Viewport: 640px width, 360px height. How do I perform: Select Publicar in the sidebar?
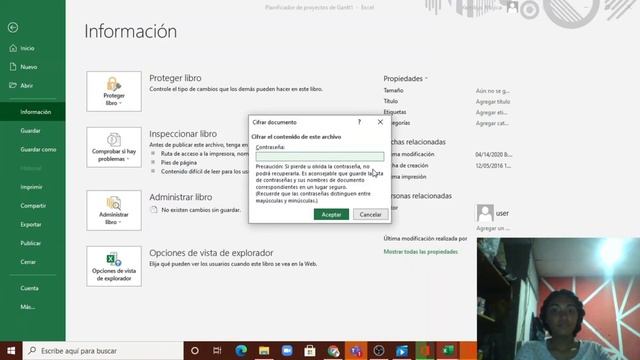(31, 243)
